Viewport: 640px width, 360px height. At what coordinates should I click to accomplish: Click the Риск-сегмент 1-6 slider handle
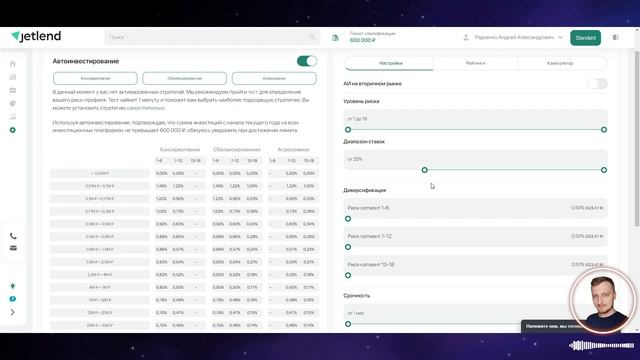(x=348, y=219)
